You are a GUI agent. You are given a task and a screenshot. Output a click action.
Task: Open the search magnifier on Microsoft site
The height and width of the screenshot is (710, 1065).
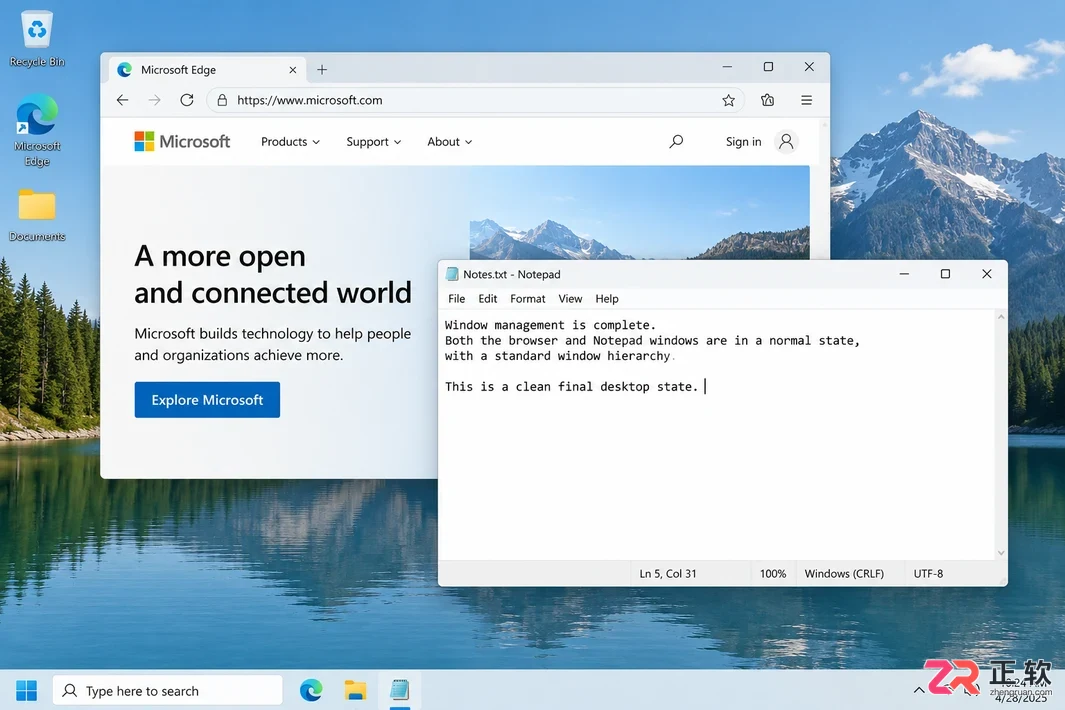(676, 141)
